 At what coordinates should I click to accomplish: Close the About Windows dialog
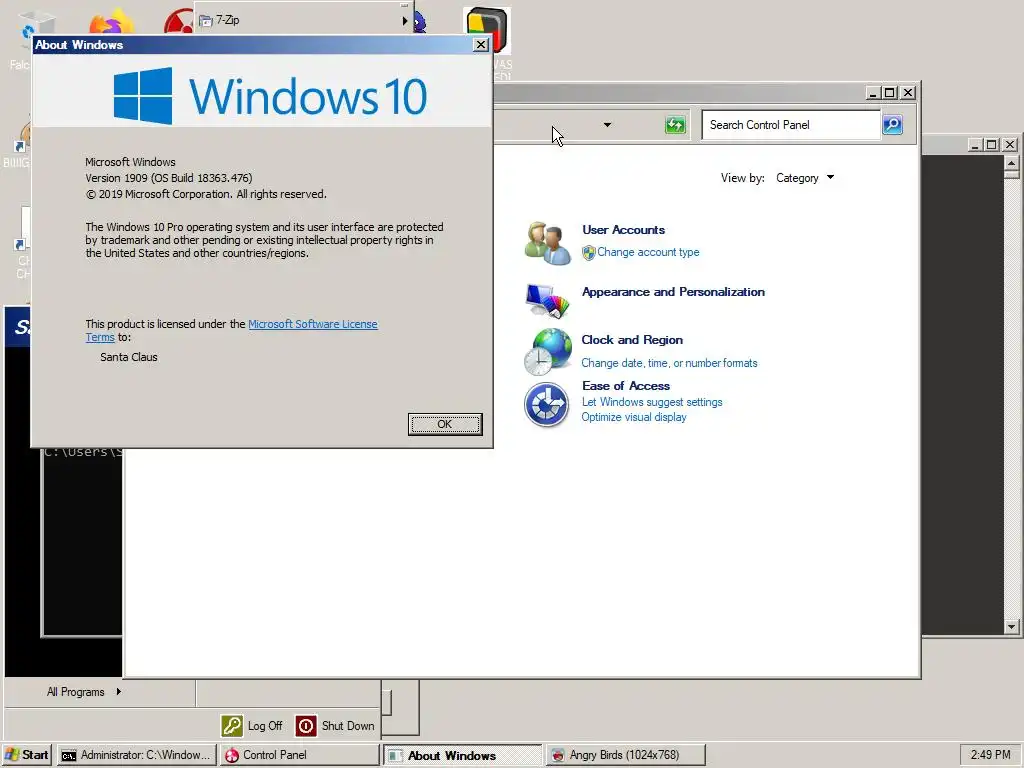[481, 44]
